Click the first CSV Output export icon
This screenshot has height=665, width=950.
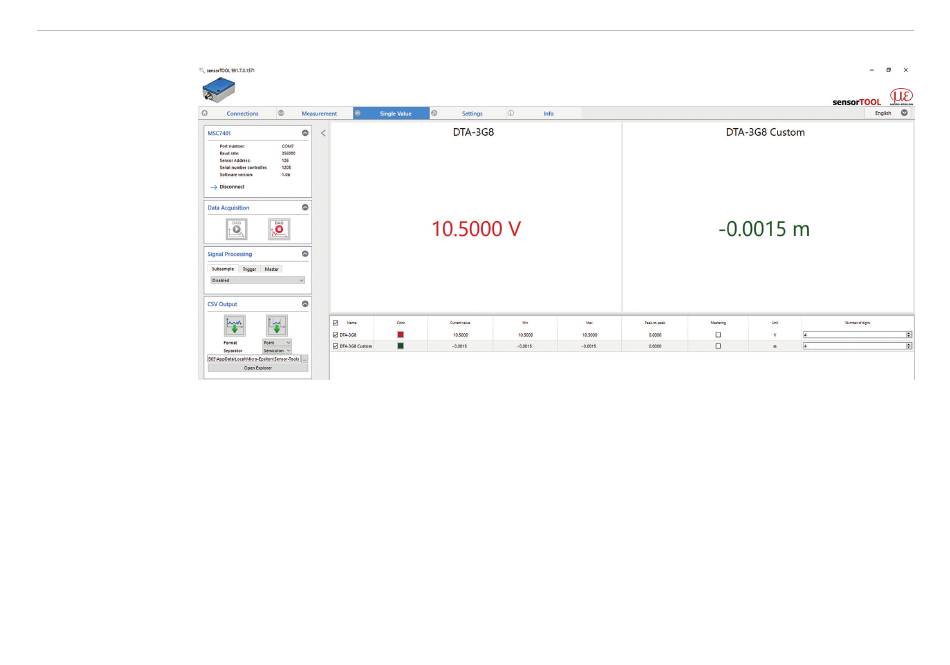click(x=234, y=325)
